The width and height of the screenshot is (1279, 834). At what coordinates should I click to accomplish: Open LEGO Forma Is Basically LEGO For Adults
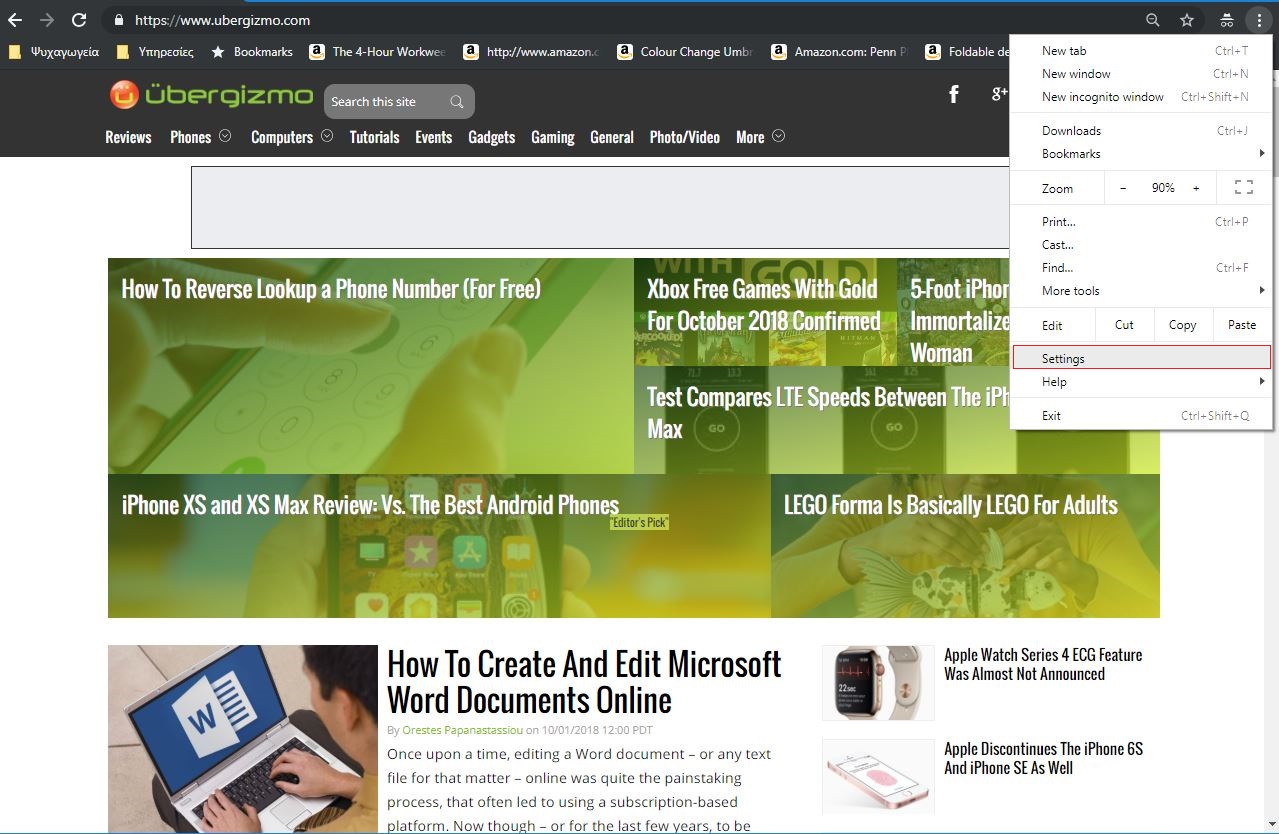pyautogui.click(x=951, y=505)
